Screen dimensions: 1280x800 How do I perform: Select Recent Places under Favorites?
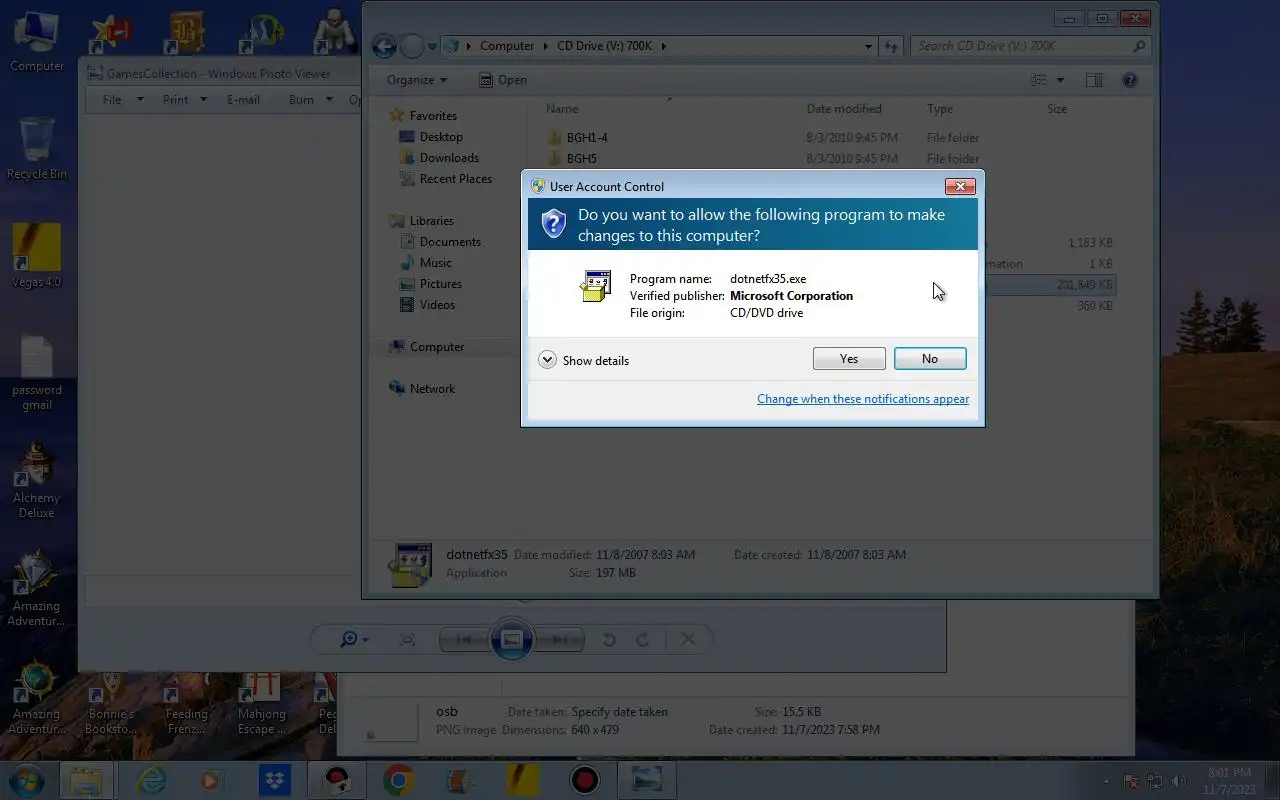point(446,179)
